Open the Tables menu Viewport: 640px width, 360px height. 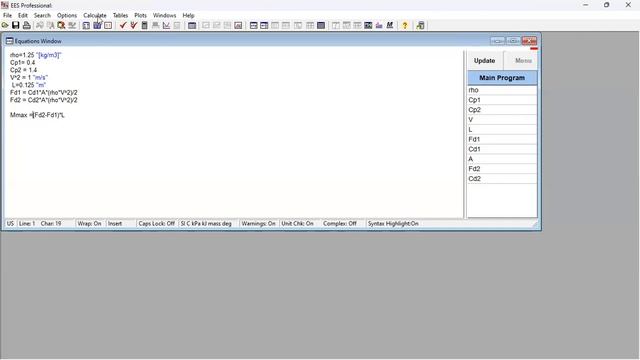click(x=120, y=15)
